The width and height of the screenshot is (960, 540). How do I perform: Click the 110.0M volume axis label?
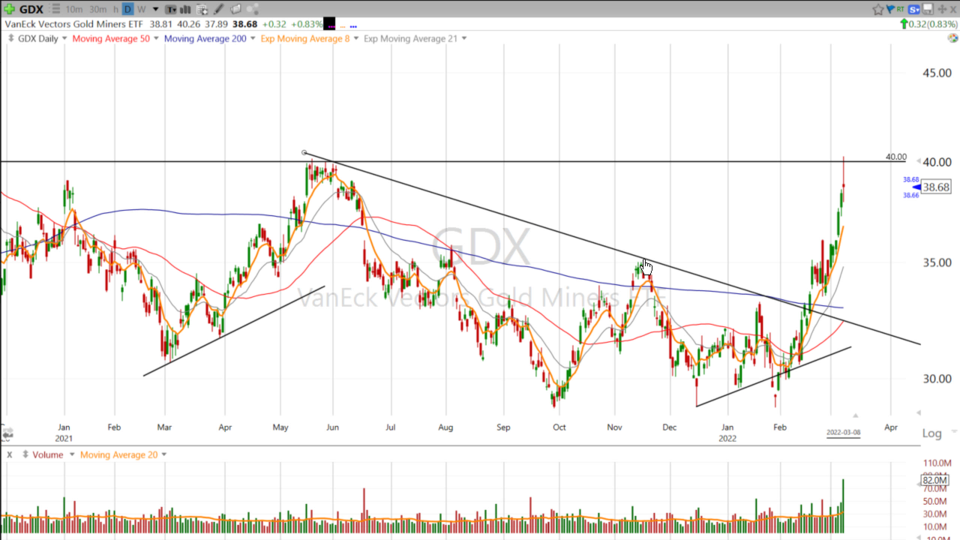click(937, 463)
